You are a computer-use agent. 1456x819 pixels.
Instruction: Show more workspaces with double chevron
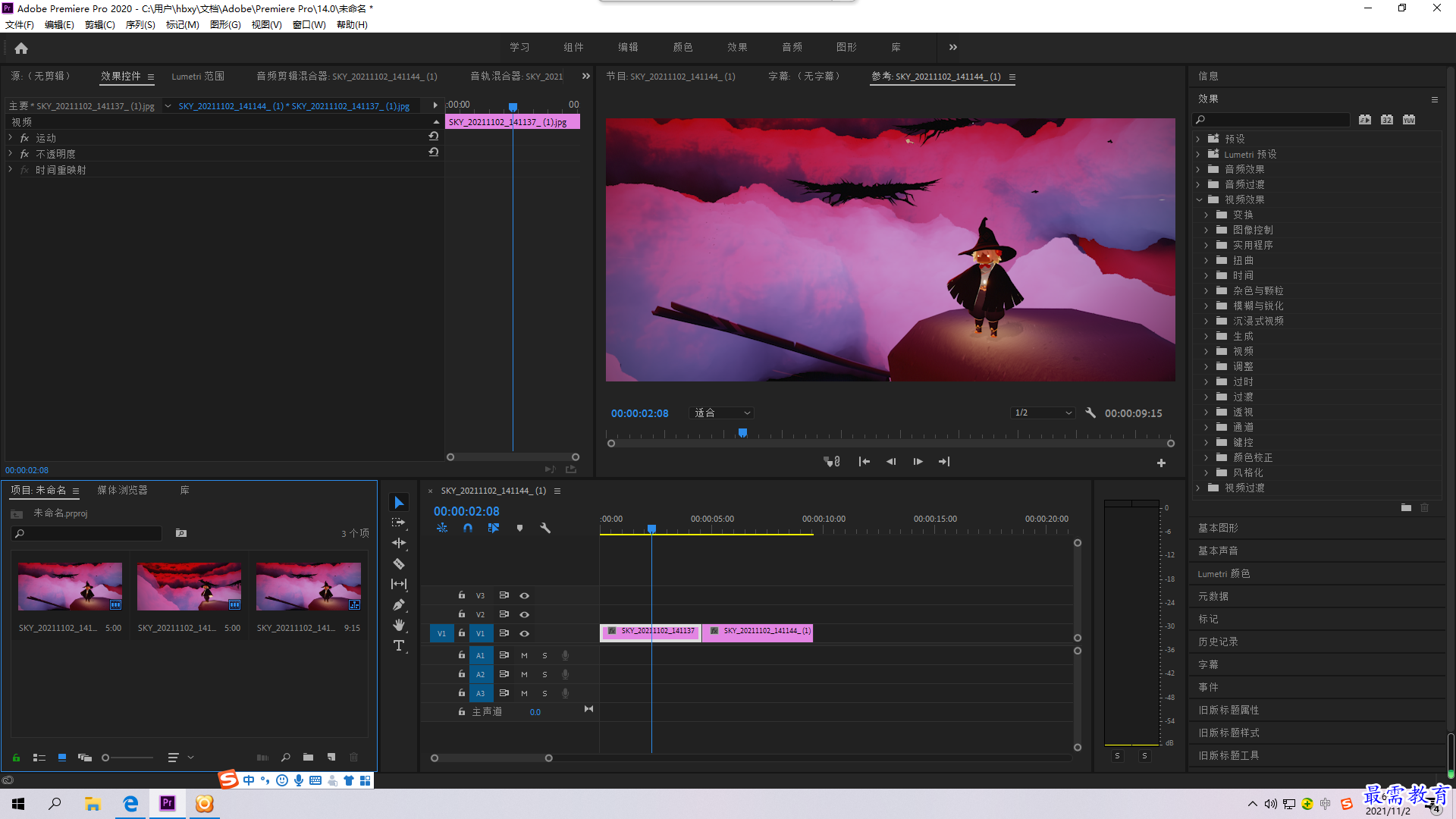click(953, 47)
